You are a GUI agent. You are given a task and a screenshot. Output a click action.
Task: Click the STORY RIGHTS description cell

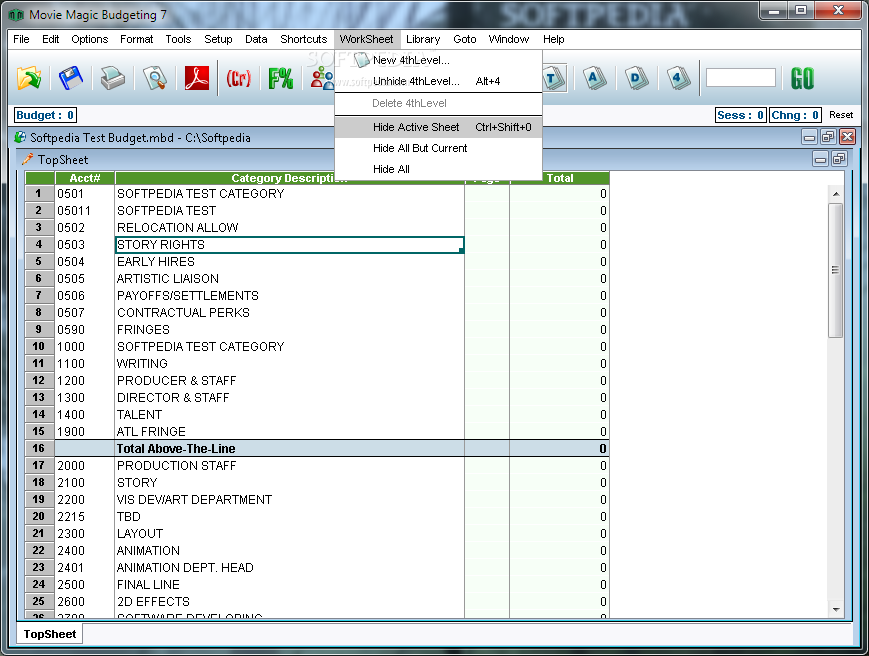[x=289, y=245]
